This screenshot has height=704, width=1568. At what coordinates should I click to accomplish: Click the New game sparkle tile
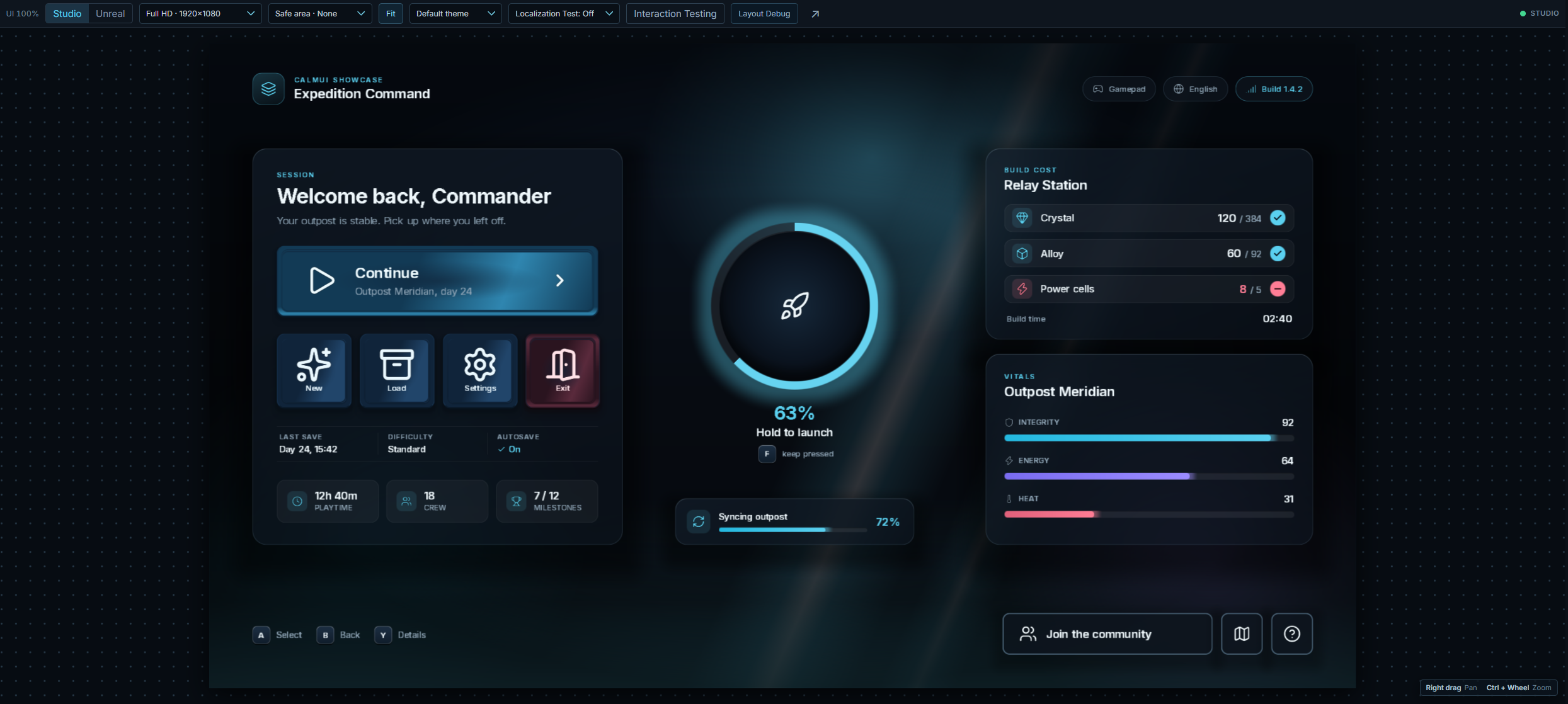(x=314, y=370)
